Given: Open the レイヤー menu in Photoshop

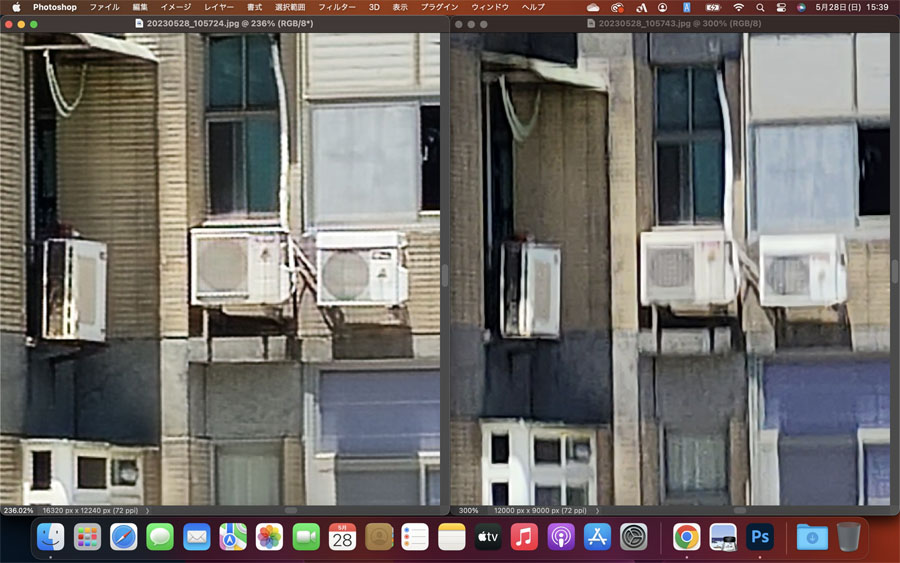Looking at the screenshot, I should [219, 7].
